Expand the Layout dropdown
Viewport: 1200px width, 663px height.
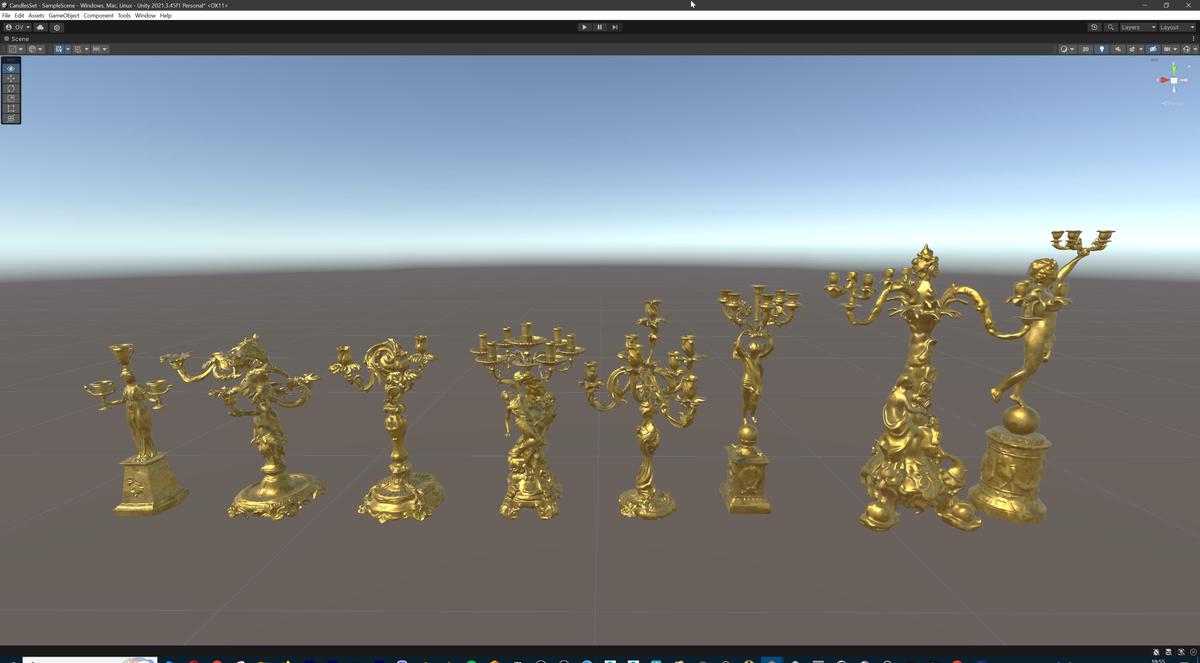[1177, 27]
